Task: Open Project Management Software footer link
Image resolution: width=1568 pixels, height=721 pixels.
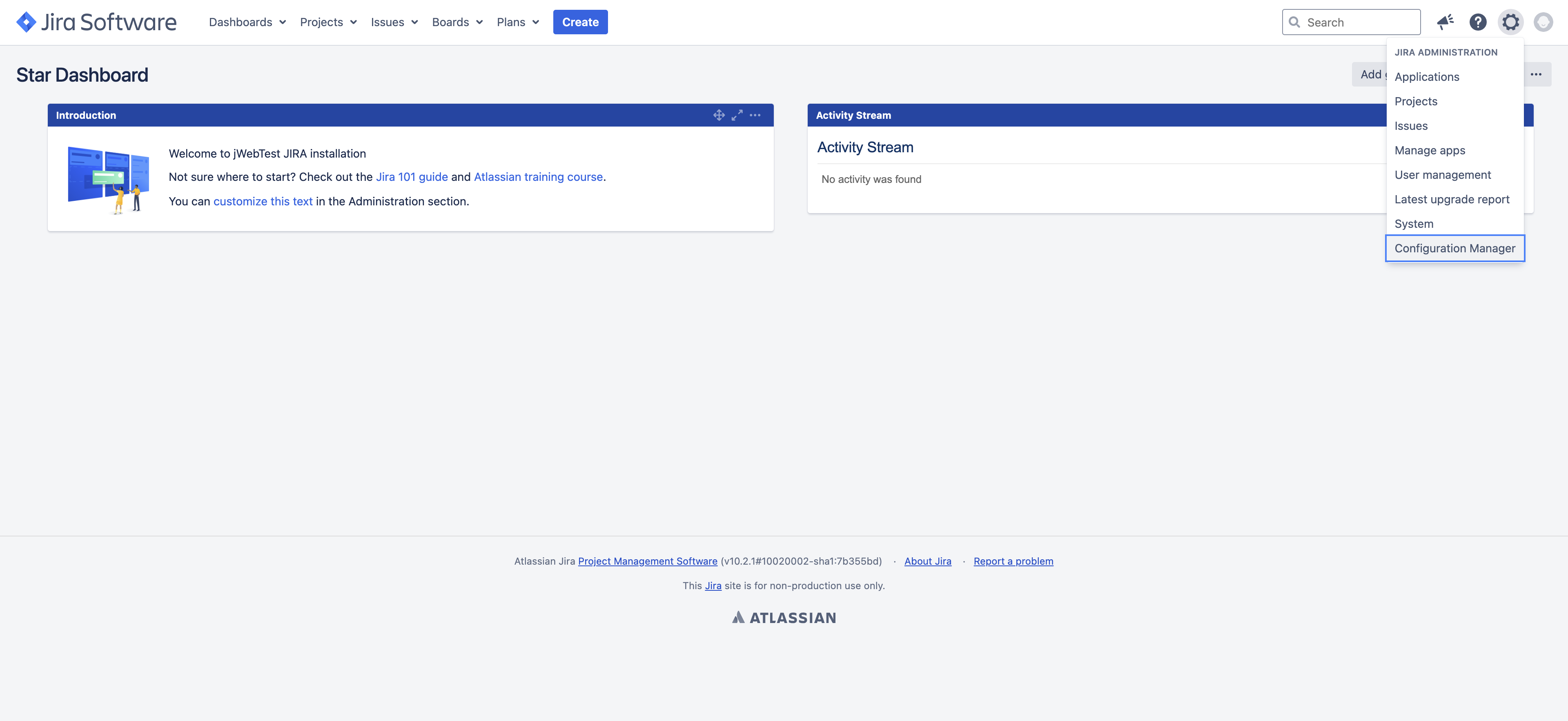Action: [648, 561]
